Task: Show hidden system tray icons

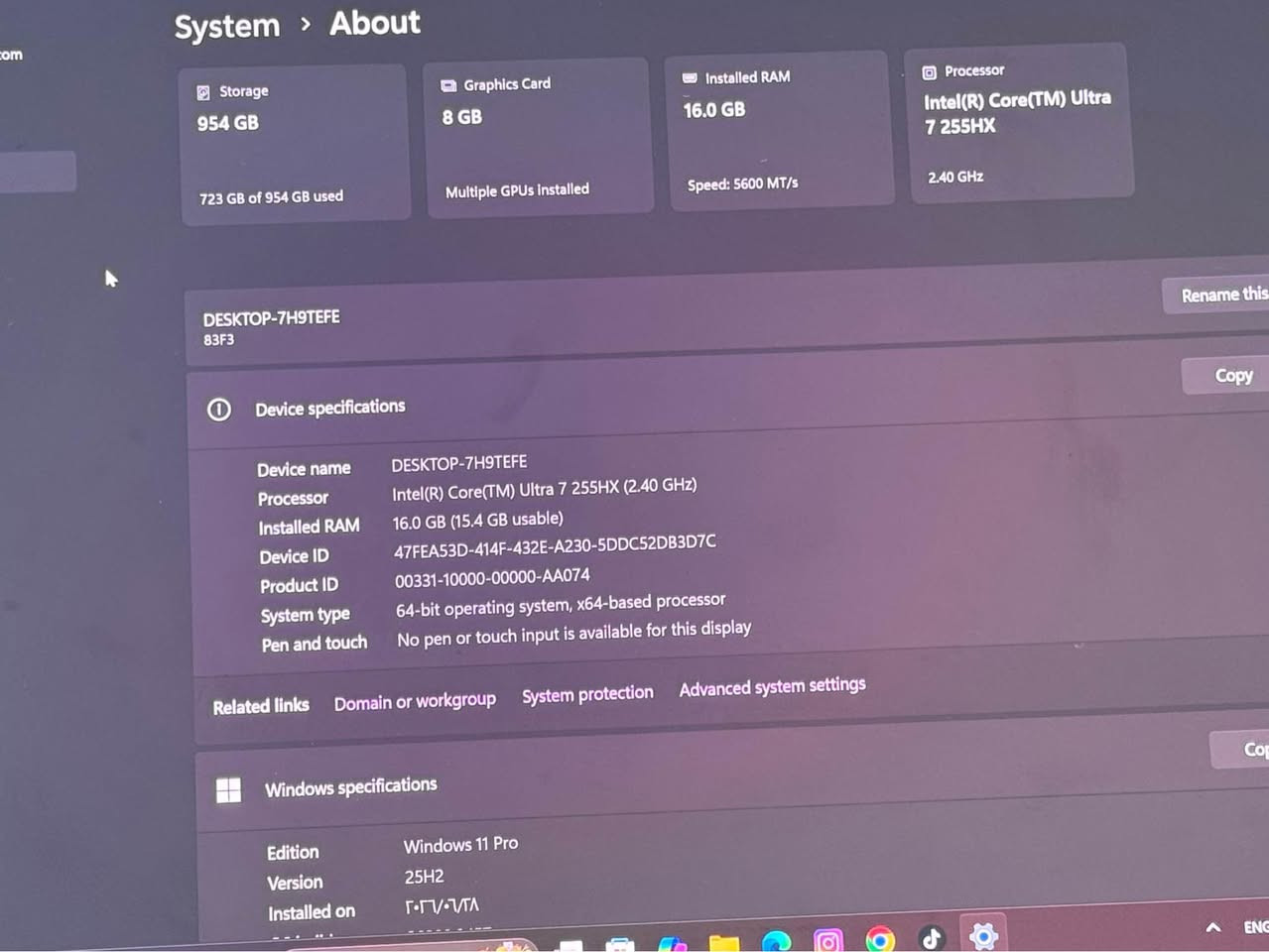Action: pyautogui.click(x=1213, y=927)
